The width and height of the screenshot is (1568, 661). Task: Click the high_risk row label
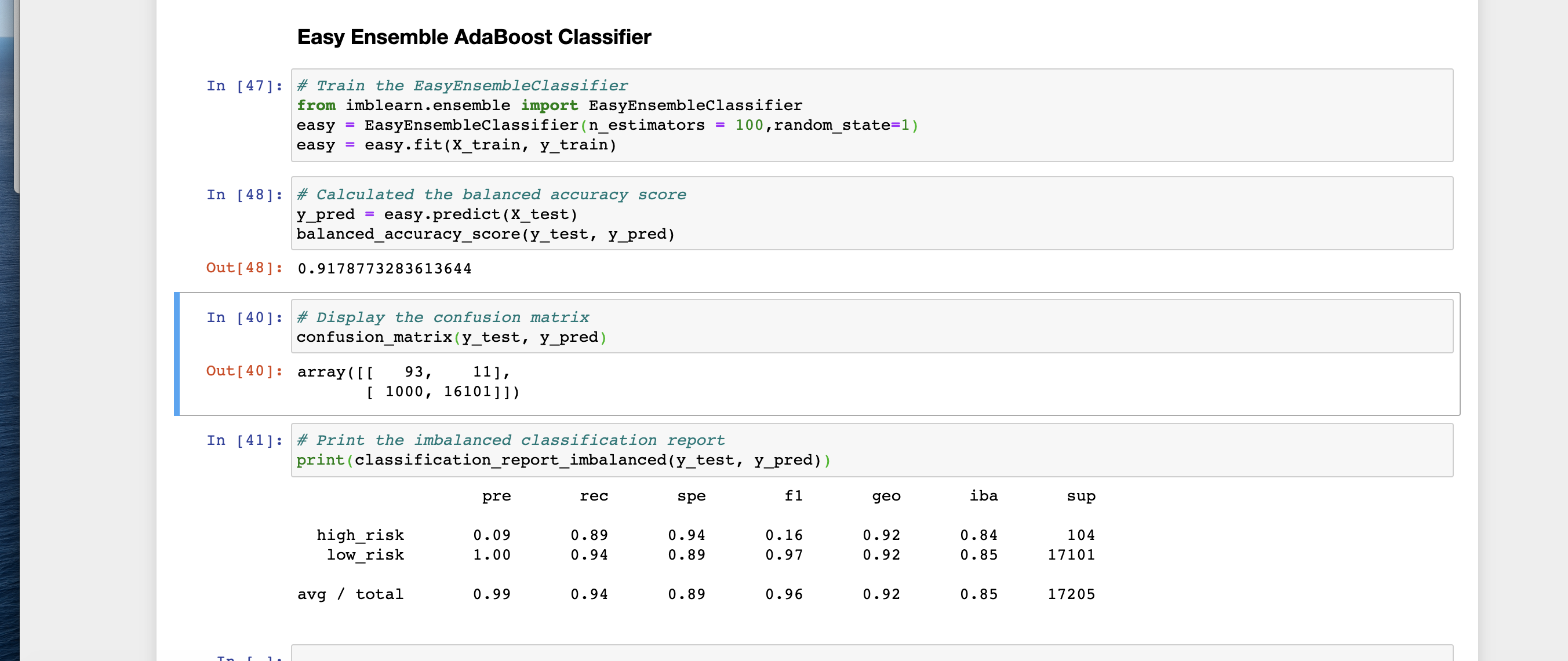click(x=361, y=535)
